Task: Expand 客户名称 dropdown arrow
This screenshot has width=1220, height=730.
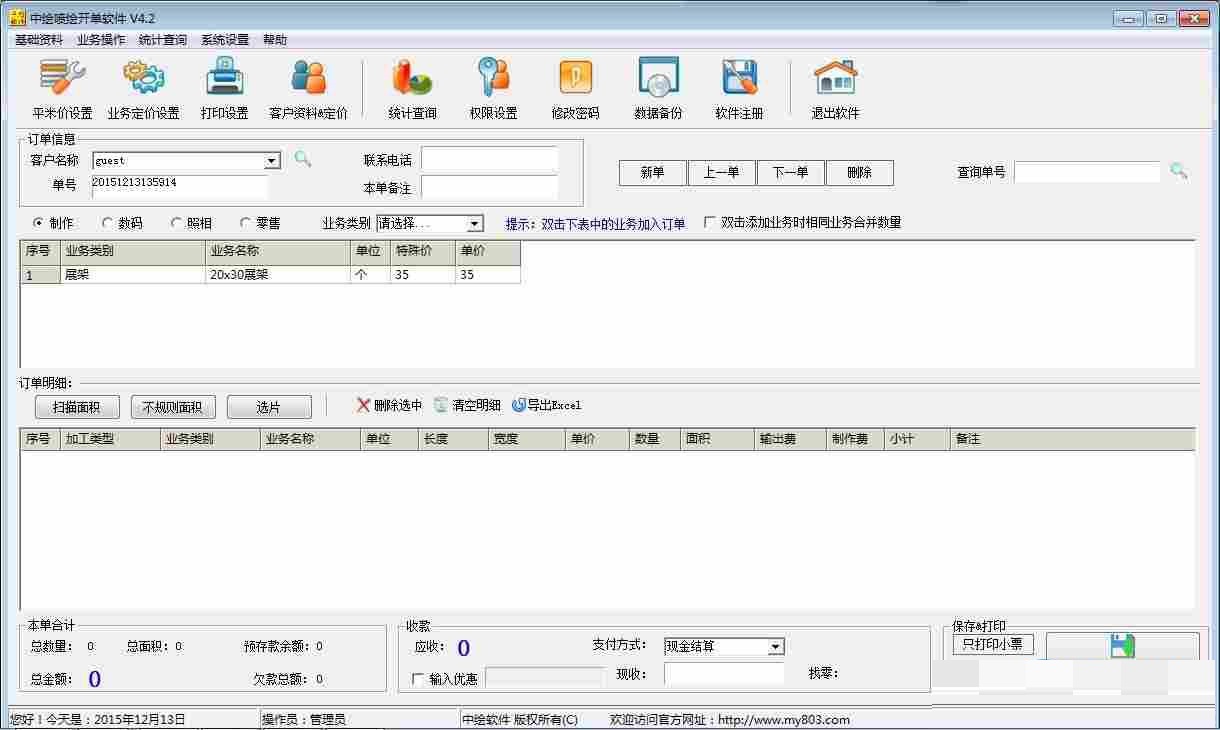Action: tap(272, 161)
